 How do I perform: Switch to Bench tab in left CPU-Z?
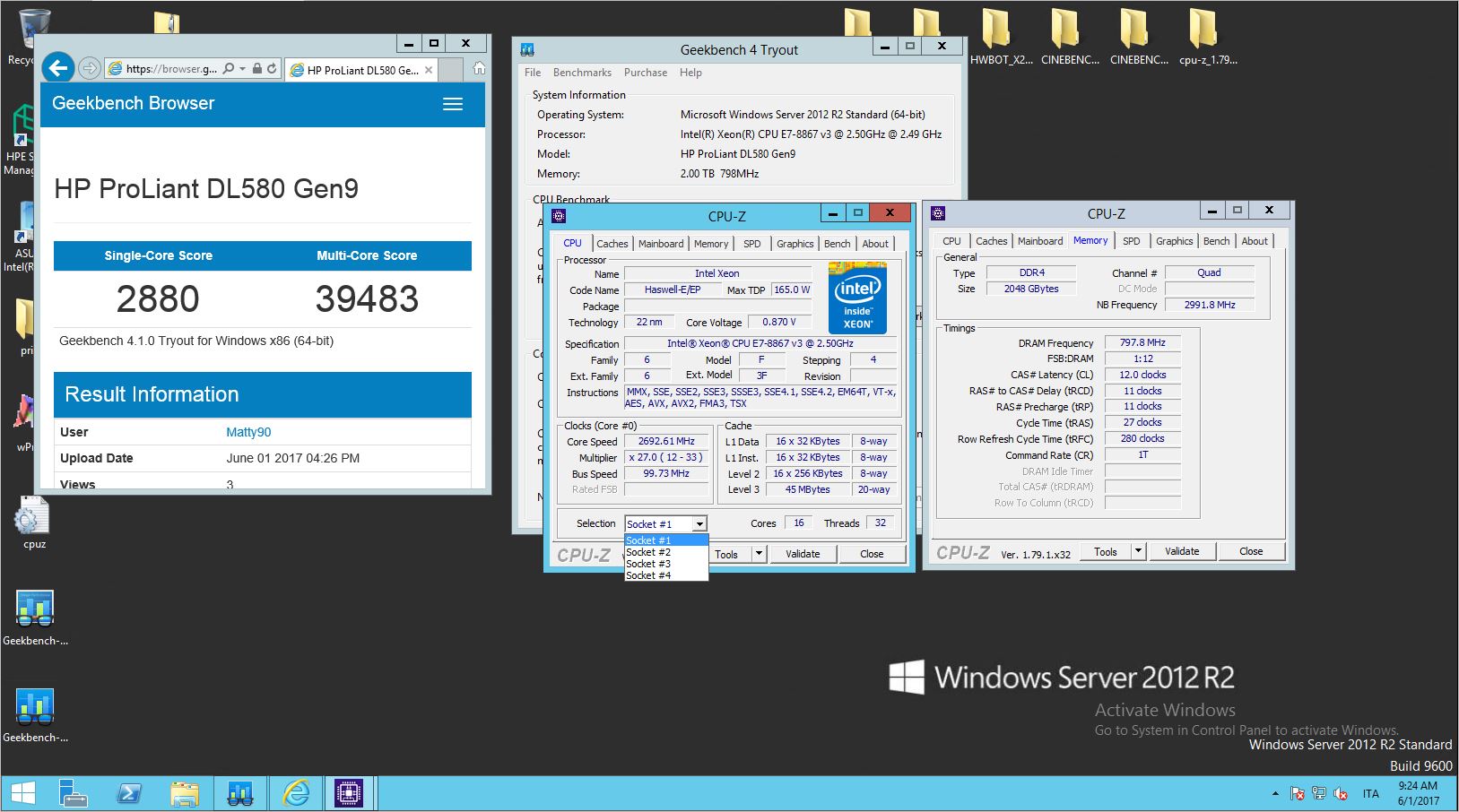(837, 244)
